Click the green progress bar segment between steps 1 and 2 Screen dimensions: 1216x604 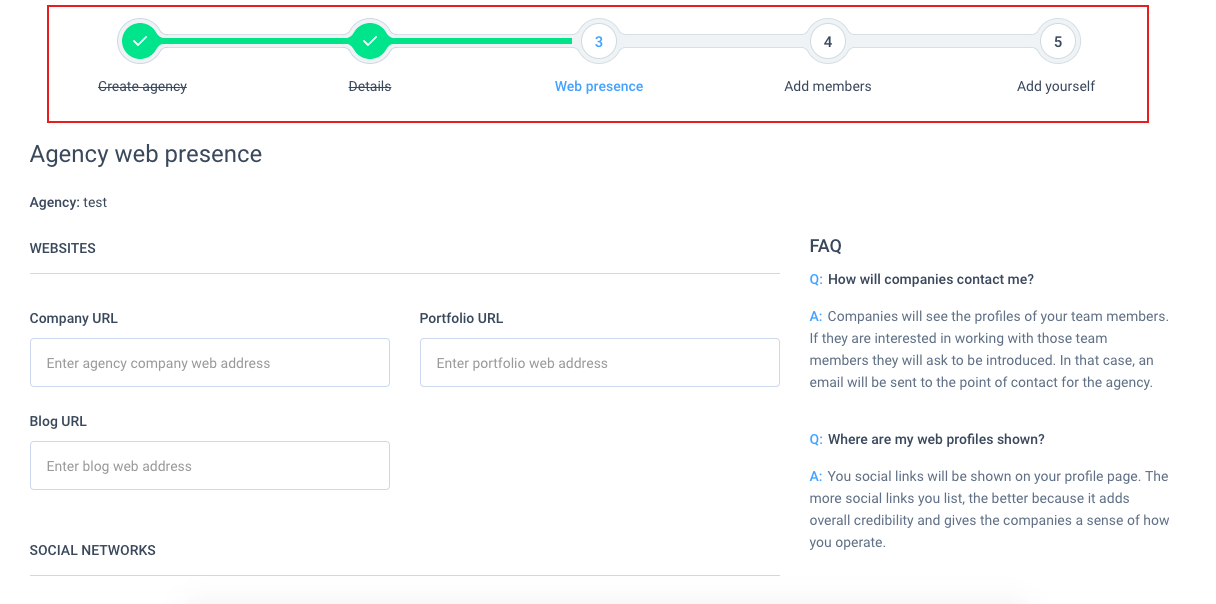click(x=255, y=41)
